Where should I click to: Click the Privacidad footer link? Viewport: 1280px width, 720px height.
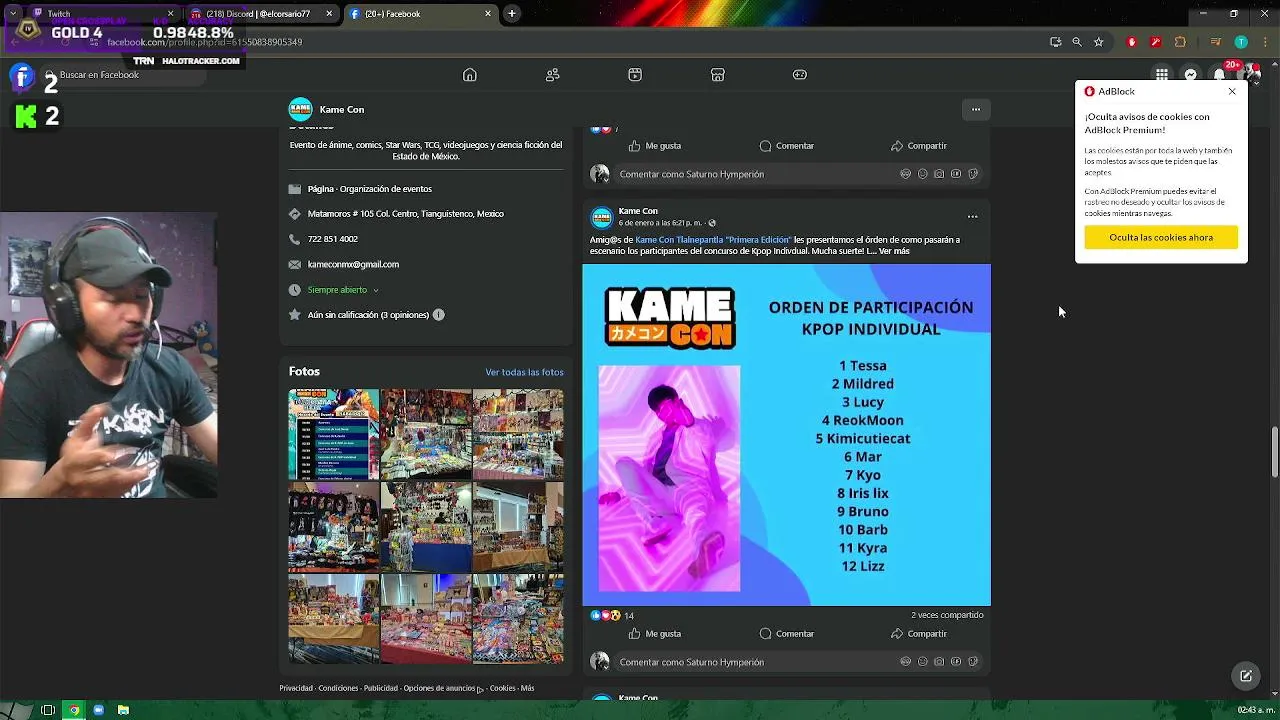[296, 688]
